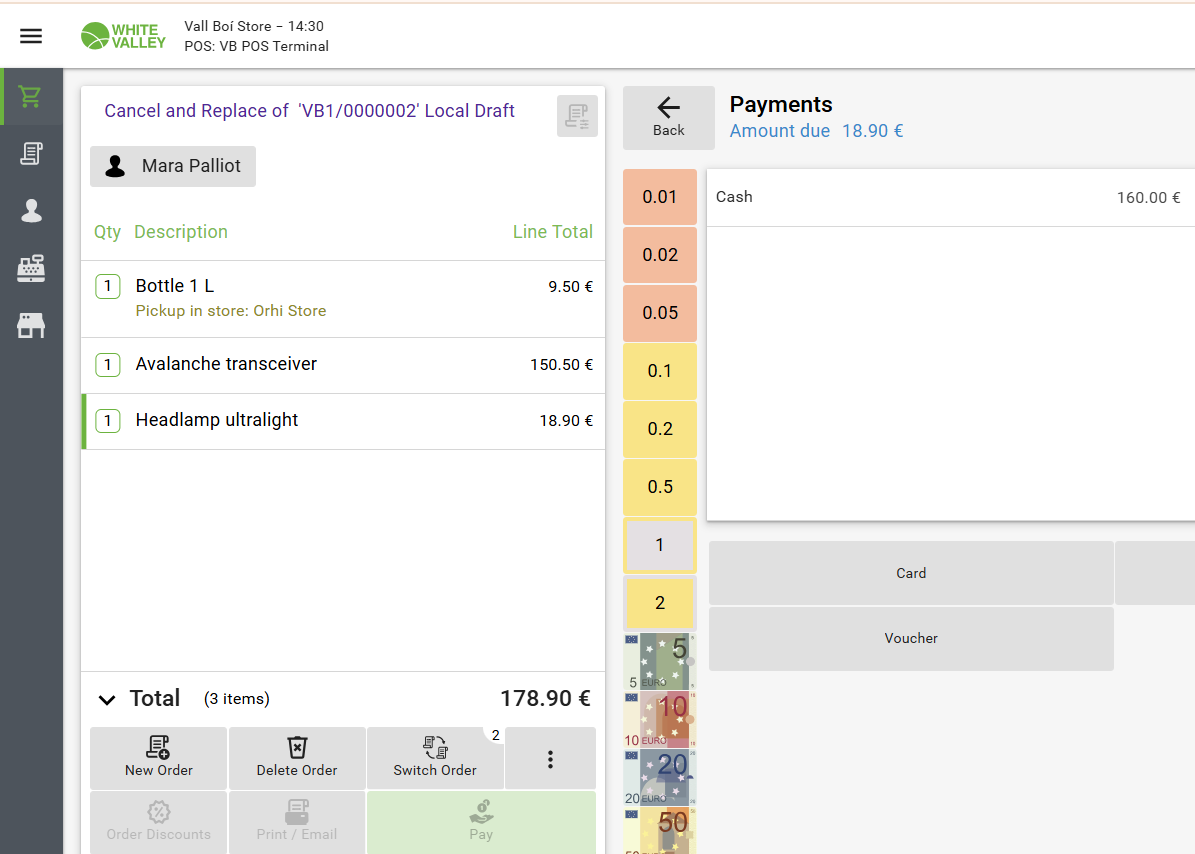Add 0.1 coin amount
1195x854 pixels.
tap(660, 371)
